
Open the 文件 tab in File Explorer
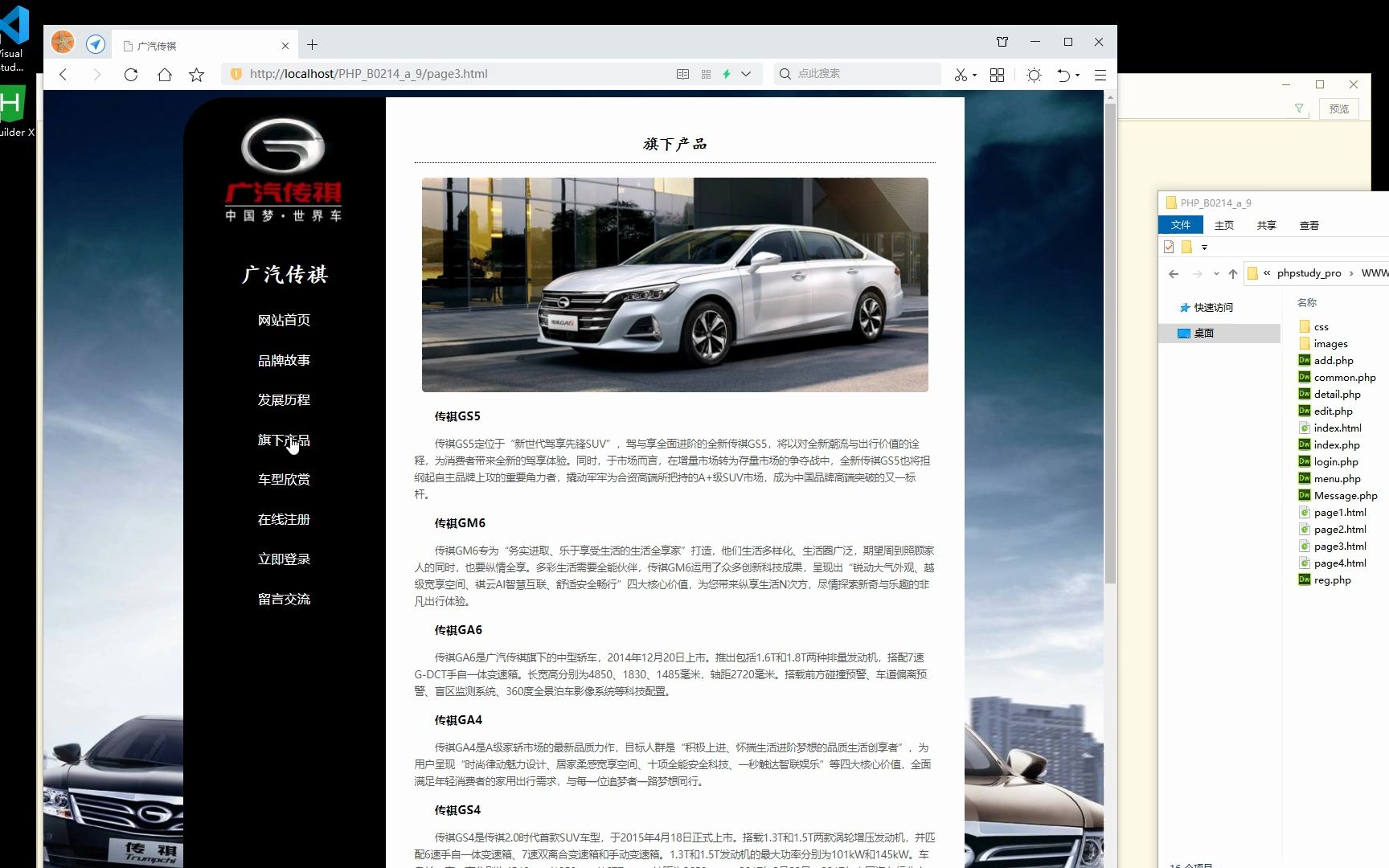tap(1181, 225)
